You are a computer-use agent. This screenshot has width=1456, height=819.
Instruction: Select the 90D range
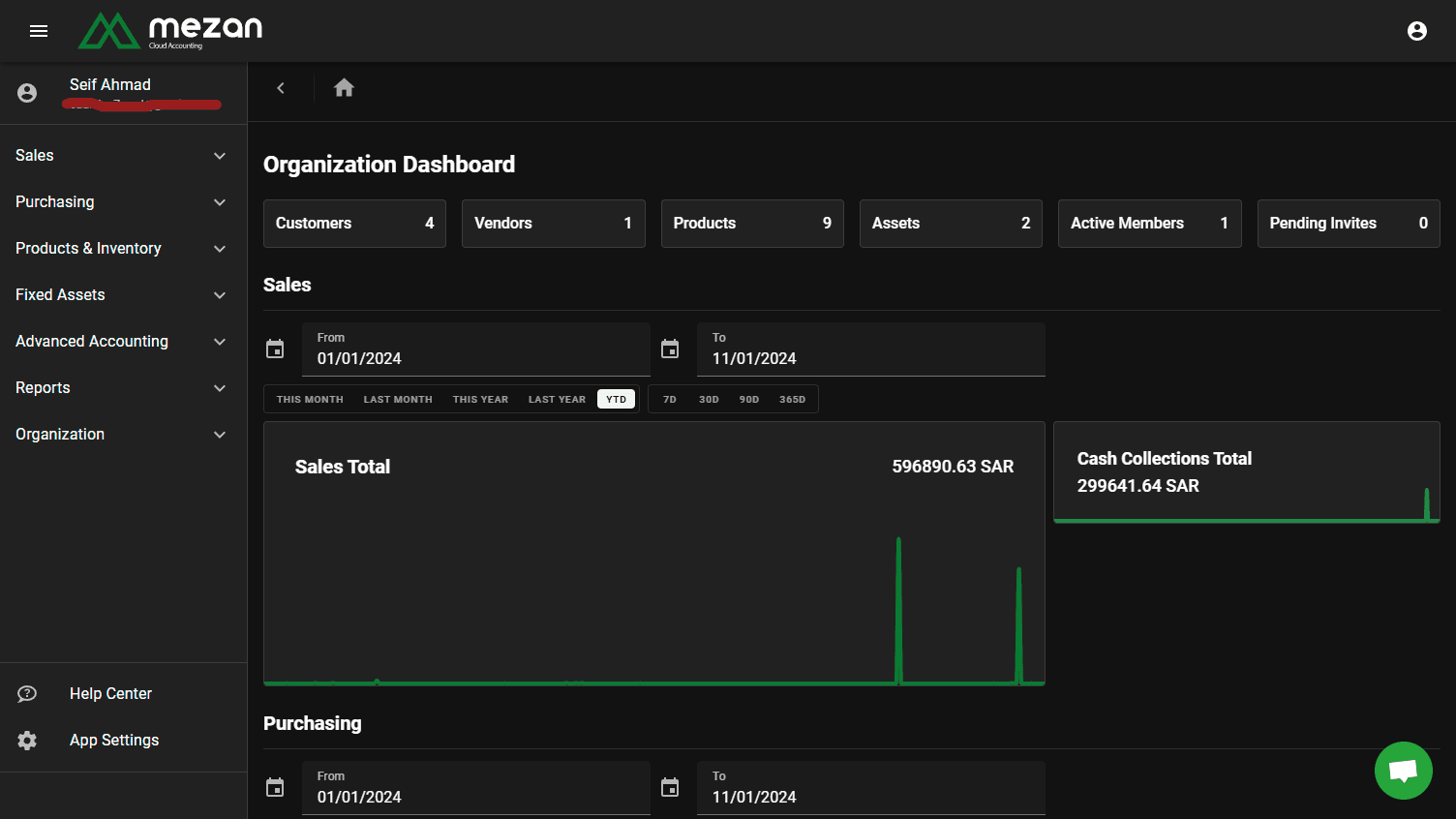pyautogui.click(x=749, y=399)
